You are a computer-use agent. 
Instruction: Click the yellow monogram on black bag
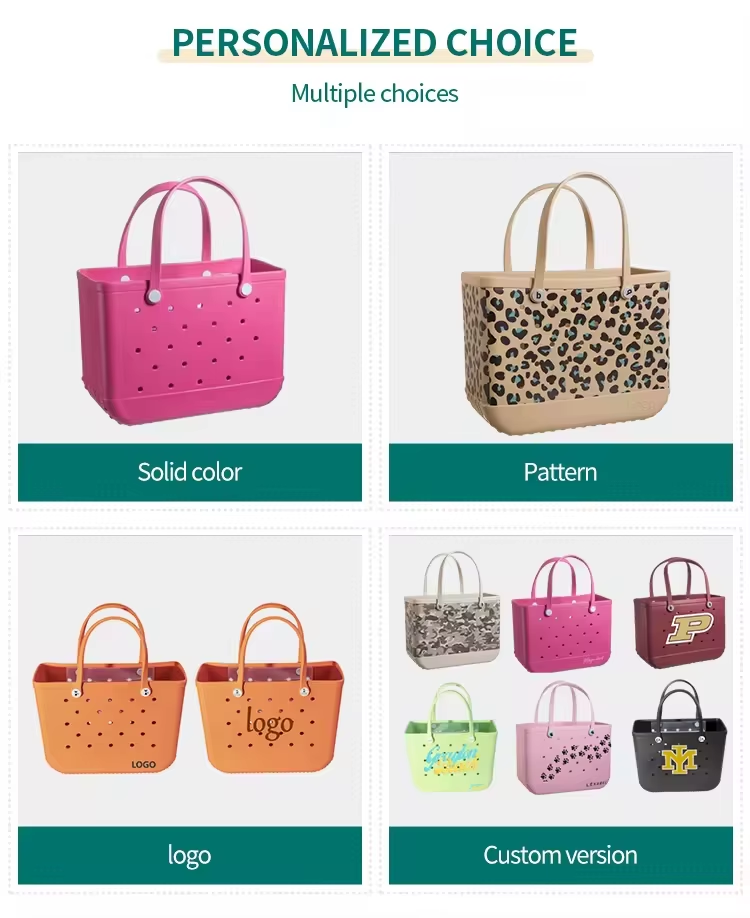pyautogui.click(x=680, y=758)
